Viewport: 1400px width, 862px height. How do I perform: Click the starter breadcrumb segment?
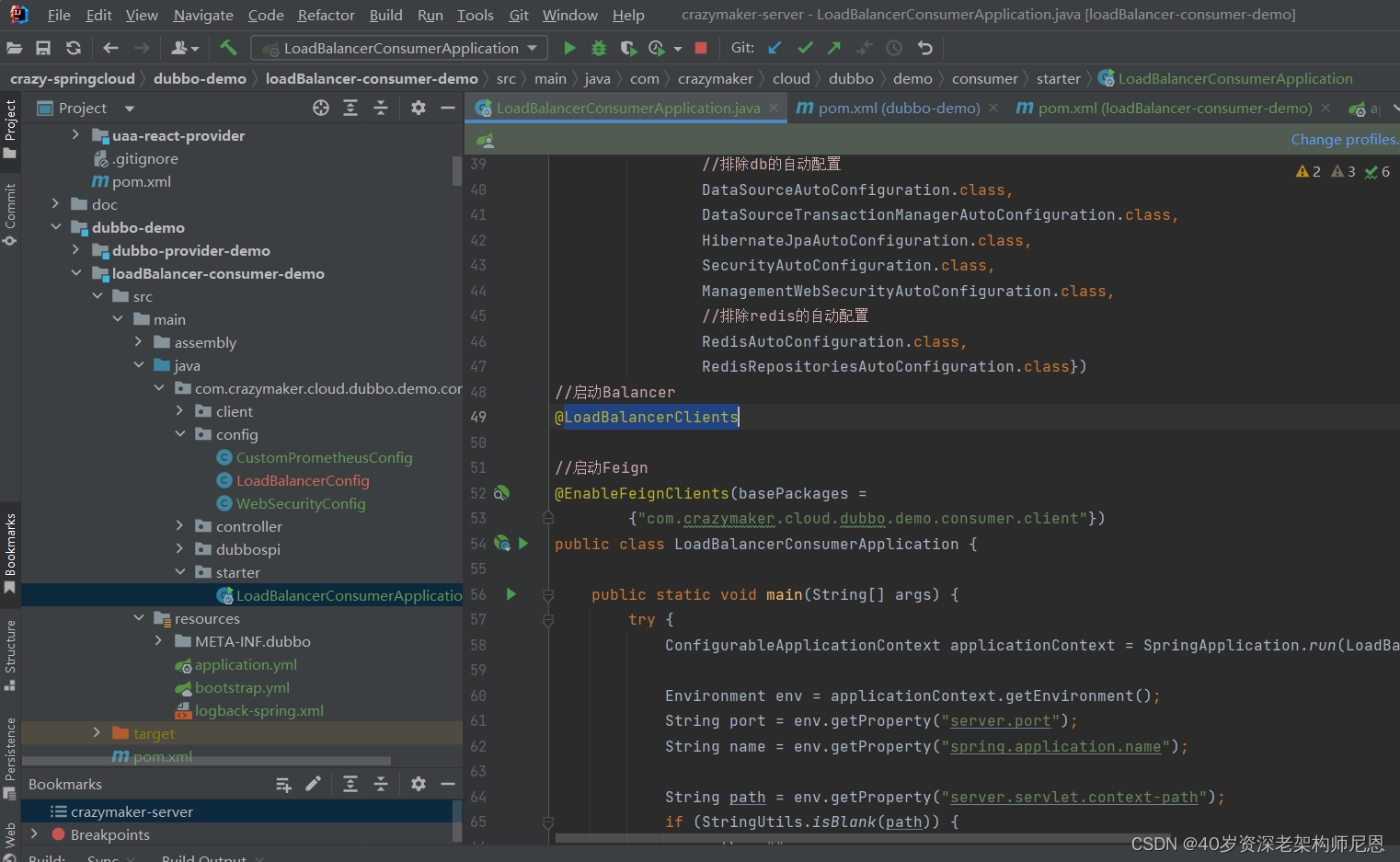coord(1058,79)
